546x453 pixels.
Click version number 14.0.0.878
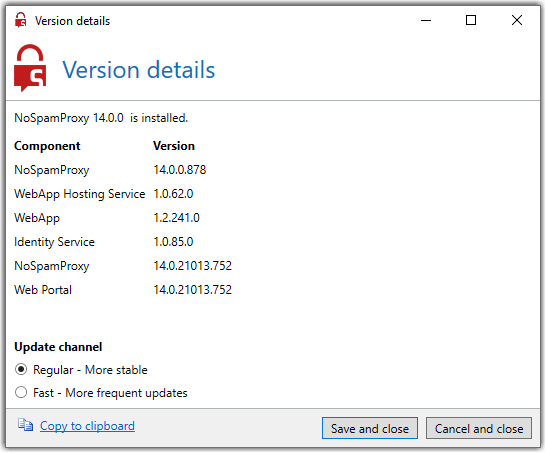(x=180, y=170)
